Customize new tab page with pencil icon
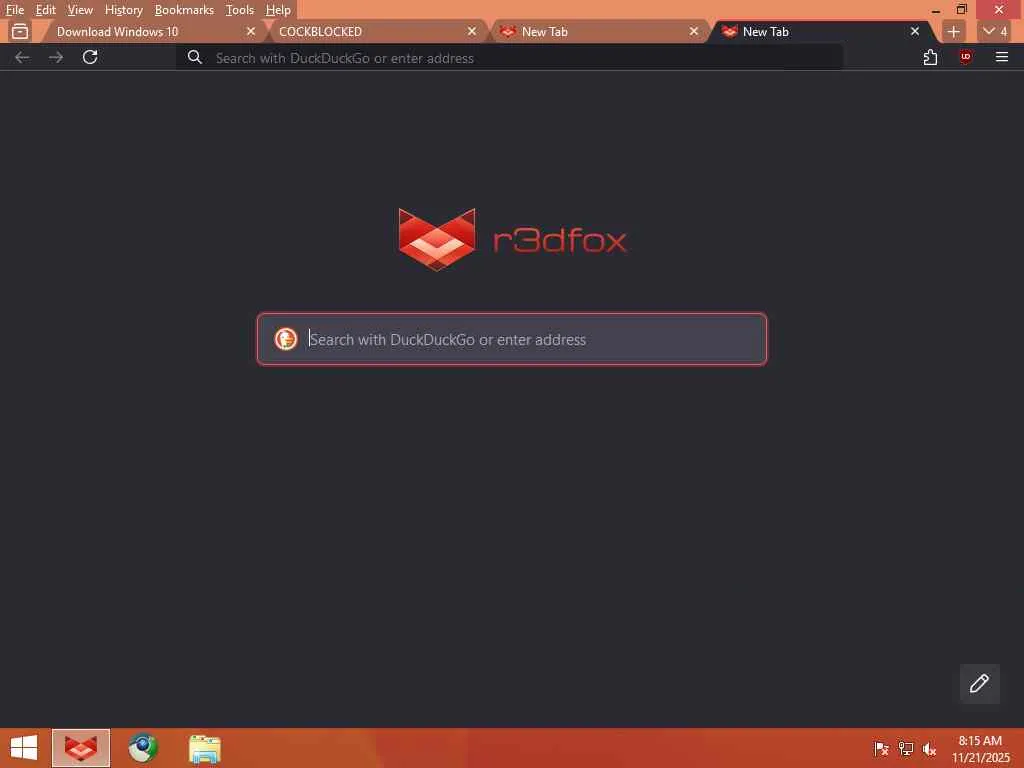The width and height of the screenshot is (1024, 768). [x=980, y=683]
